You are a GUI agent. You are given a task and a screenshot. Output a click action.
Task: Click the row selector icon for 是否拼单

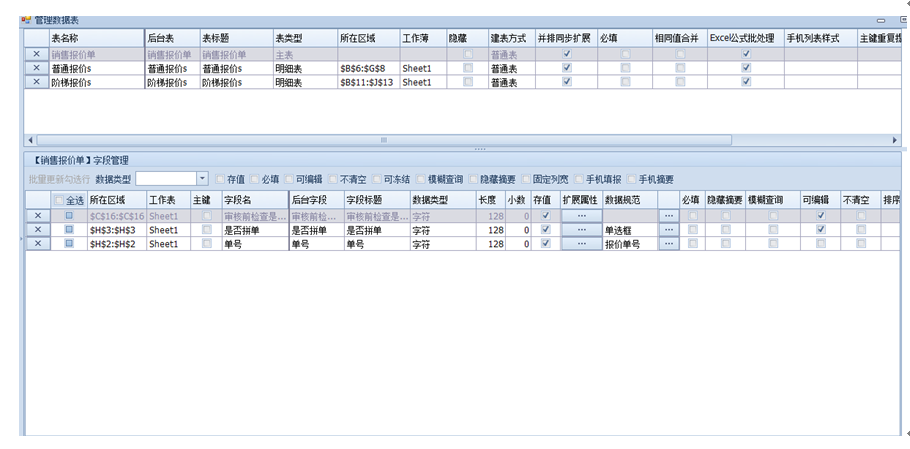(x=69, y=229)
